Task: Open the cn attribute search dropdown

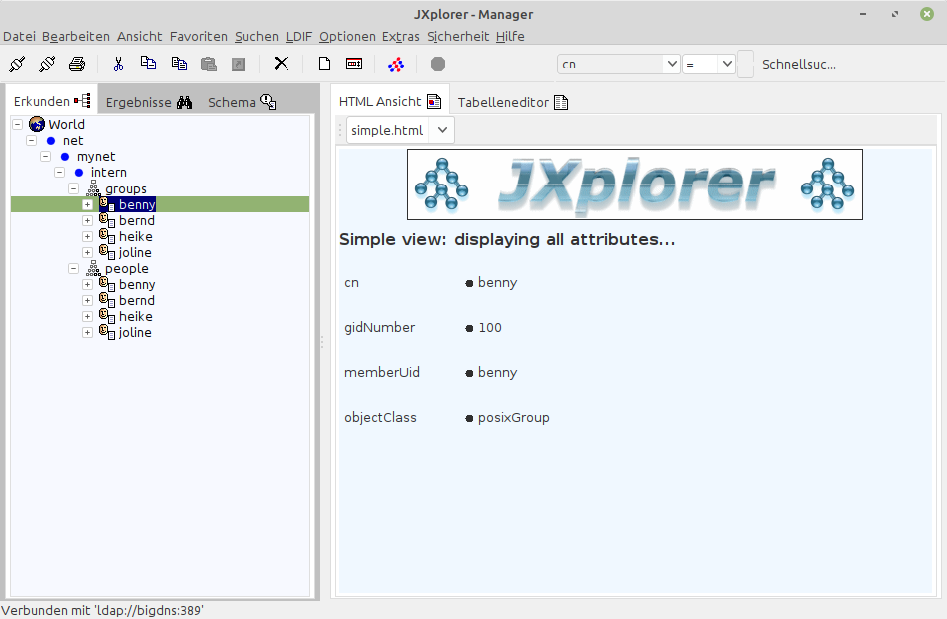Action: pos(671,64)
